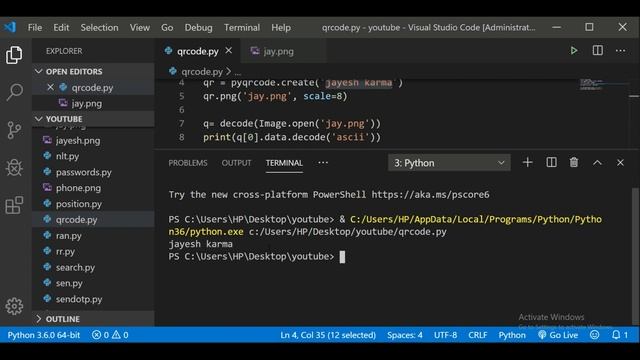Image resolution: width=640 pixels, height=360 pixels.
Task: Click Ln 4, Col 35 cursor position
Action: [x=328, y=335]
